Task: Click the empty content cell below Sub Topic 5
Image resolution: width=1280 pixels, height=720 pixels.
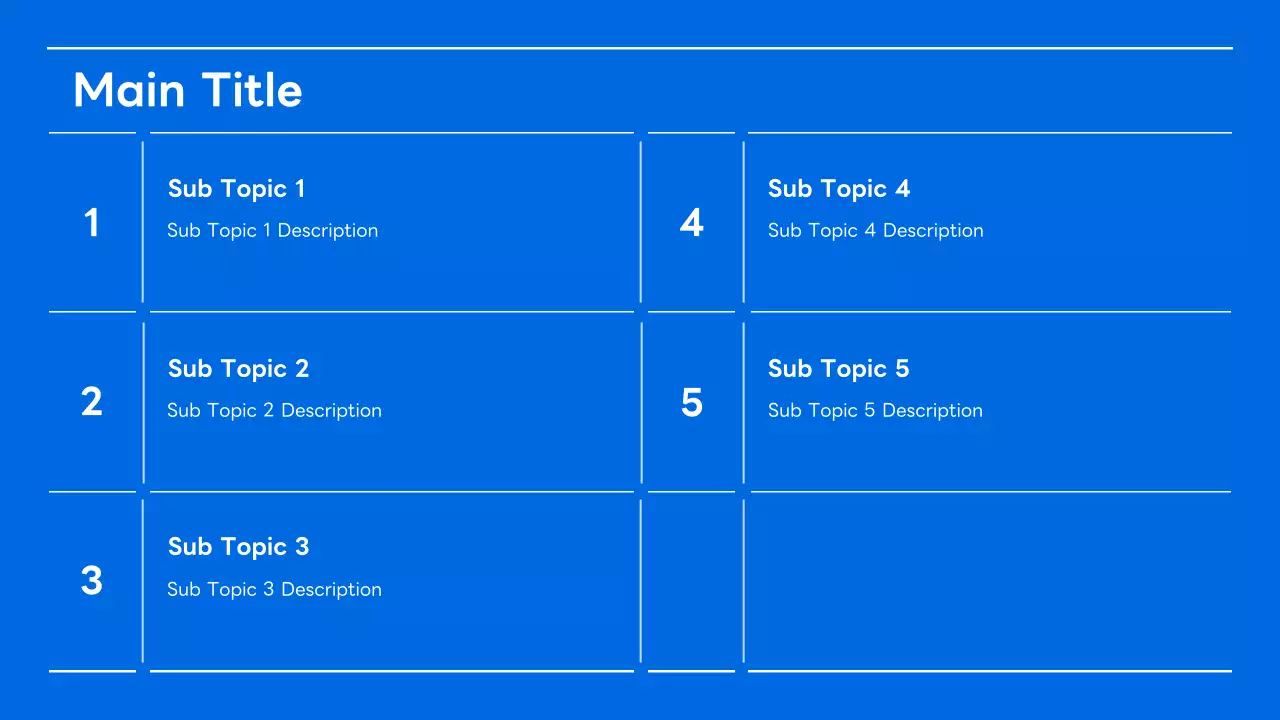Action: [x=988, y=581]
